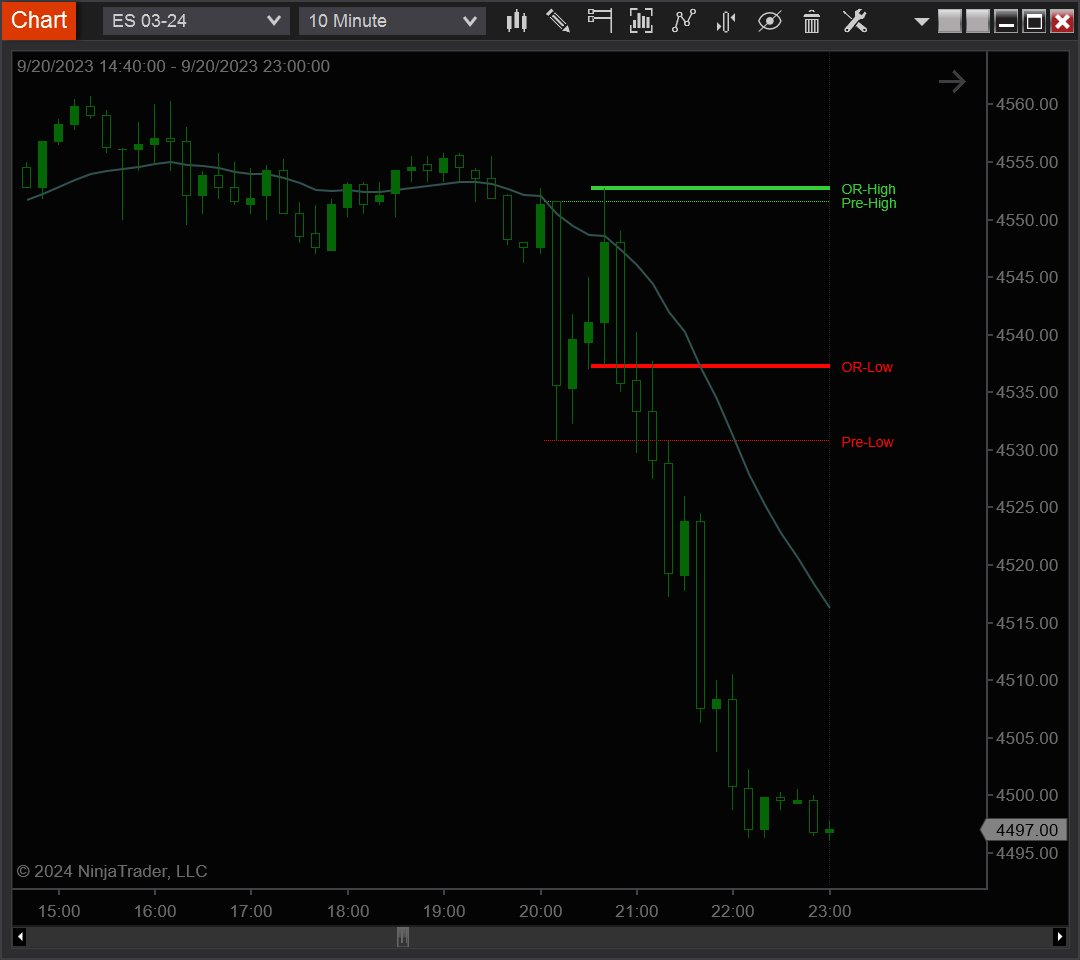Image resolution: width=1080 pixels, height=960 pixels.
Task: Open the bar type chart style icon
Action: coord(517,21)
